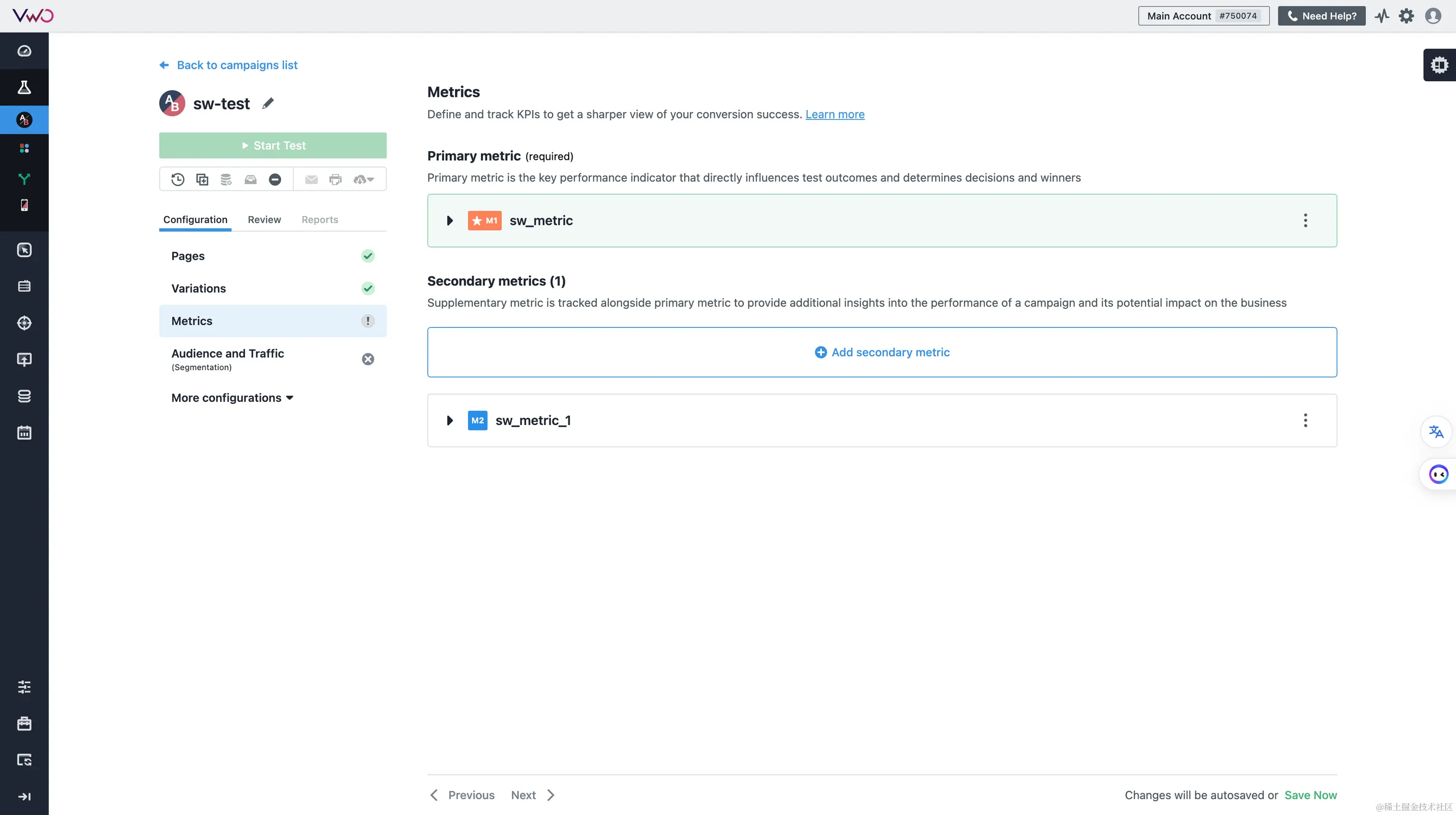
Task: Click Add secondary metric button
Action: (x=882, y=353)
